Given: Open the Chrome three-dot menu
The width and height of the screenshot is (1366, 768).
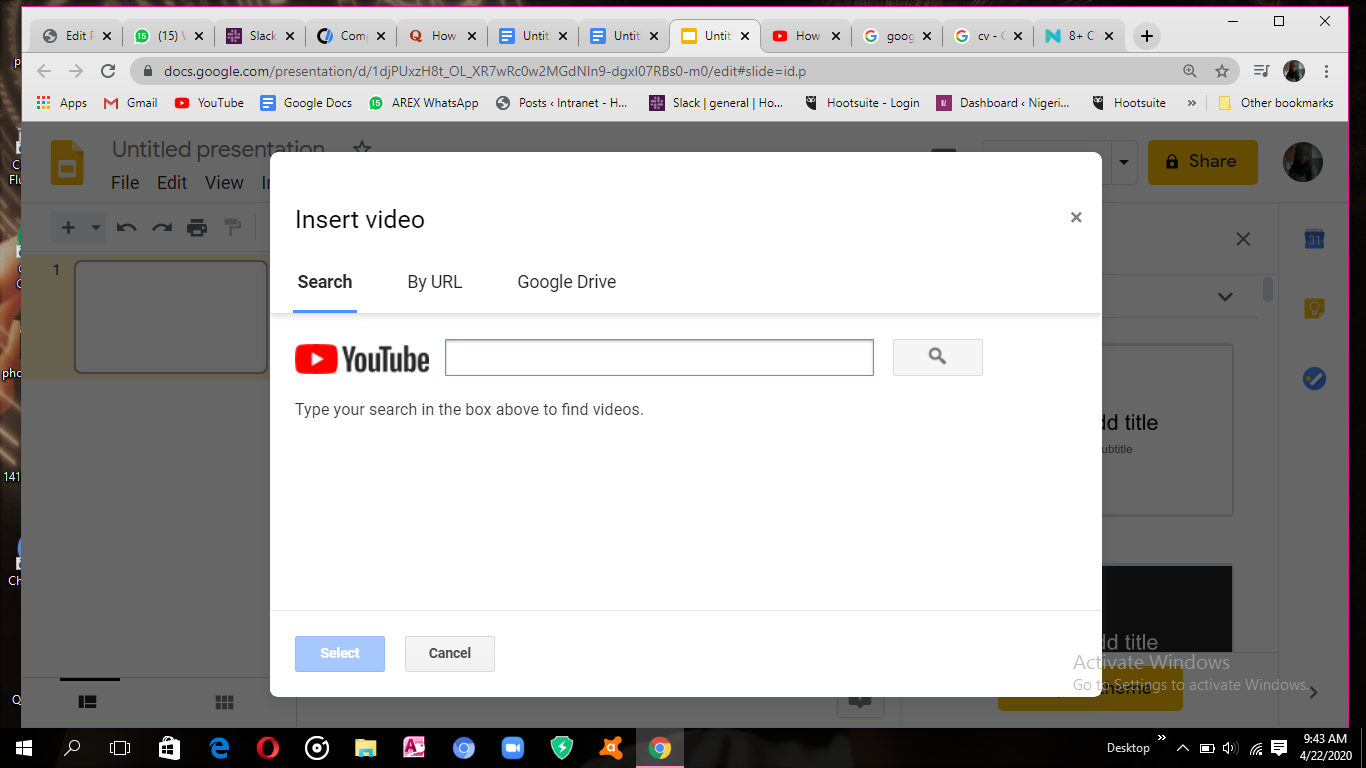Looking at the screenshot, I should (x=1327, y=71).
